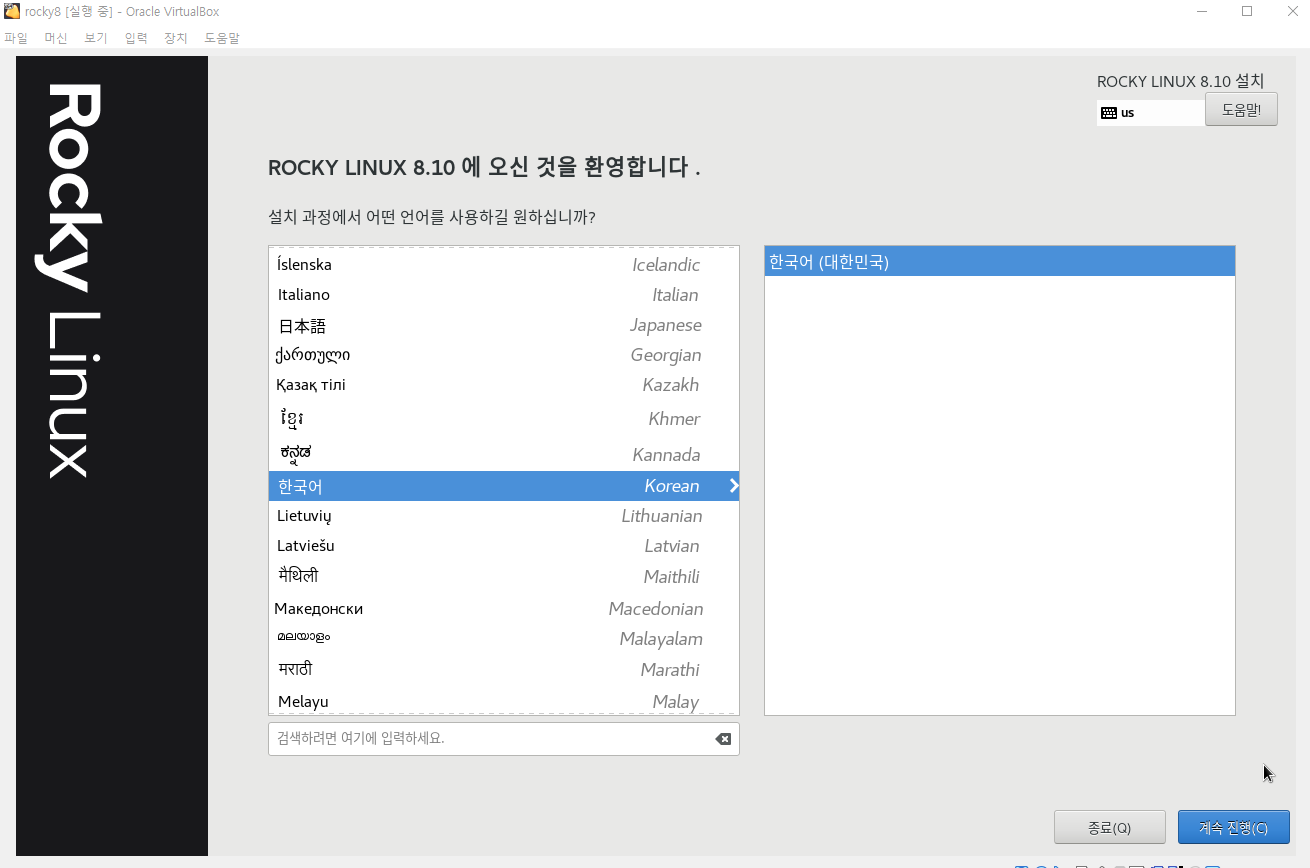Image resolution: width=1310 pixels, height=868 pixels.
Task: Open the 파일 menu
Action: coord(16,38)
